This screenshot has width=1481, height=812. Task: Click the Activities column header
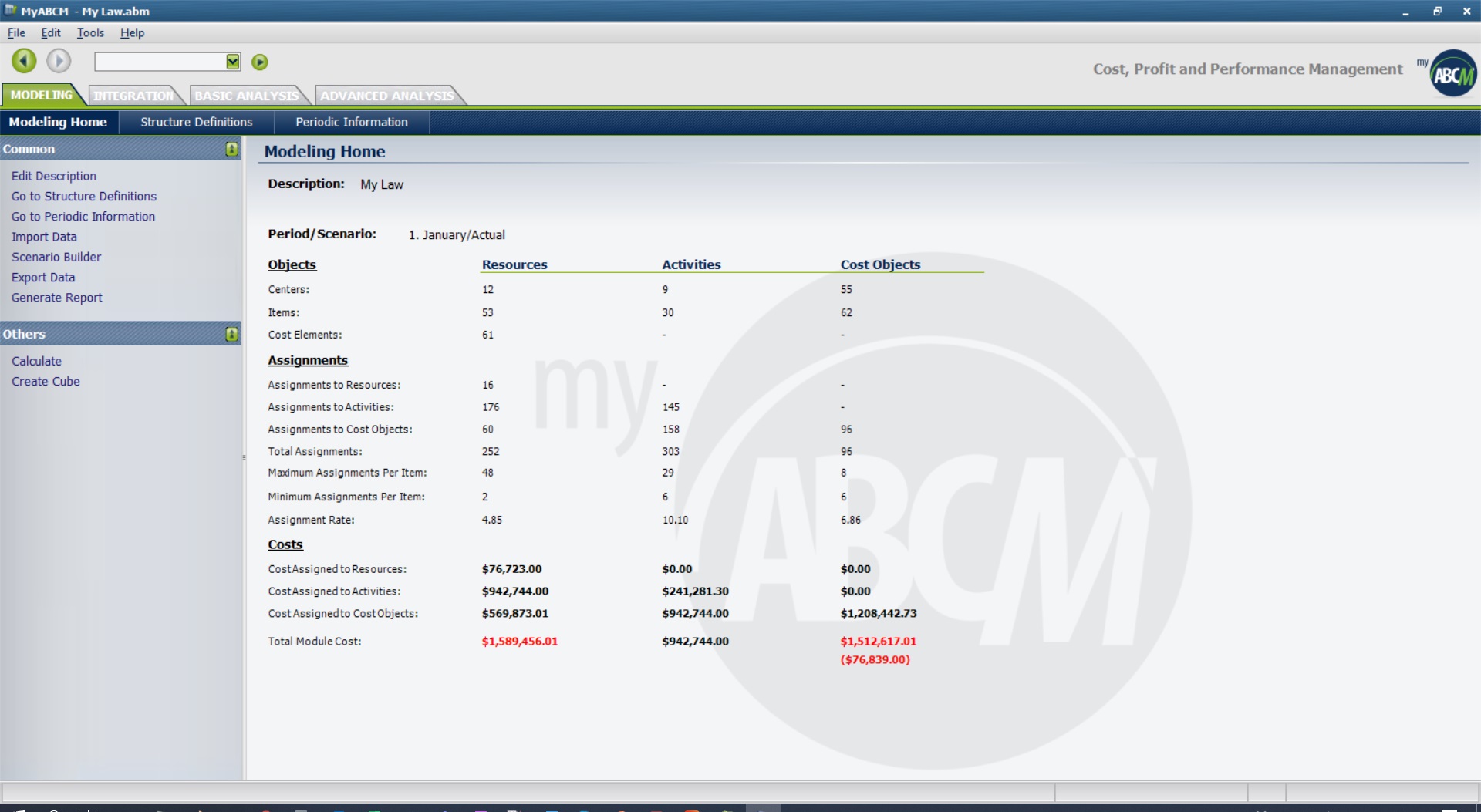[691, 264]
